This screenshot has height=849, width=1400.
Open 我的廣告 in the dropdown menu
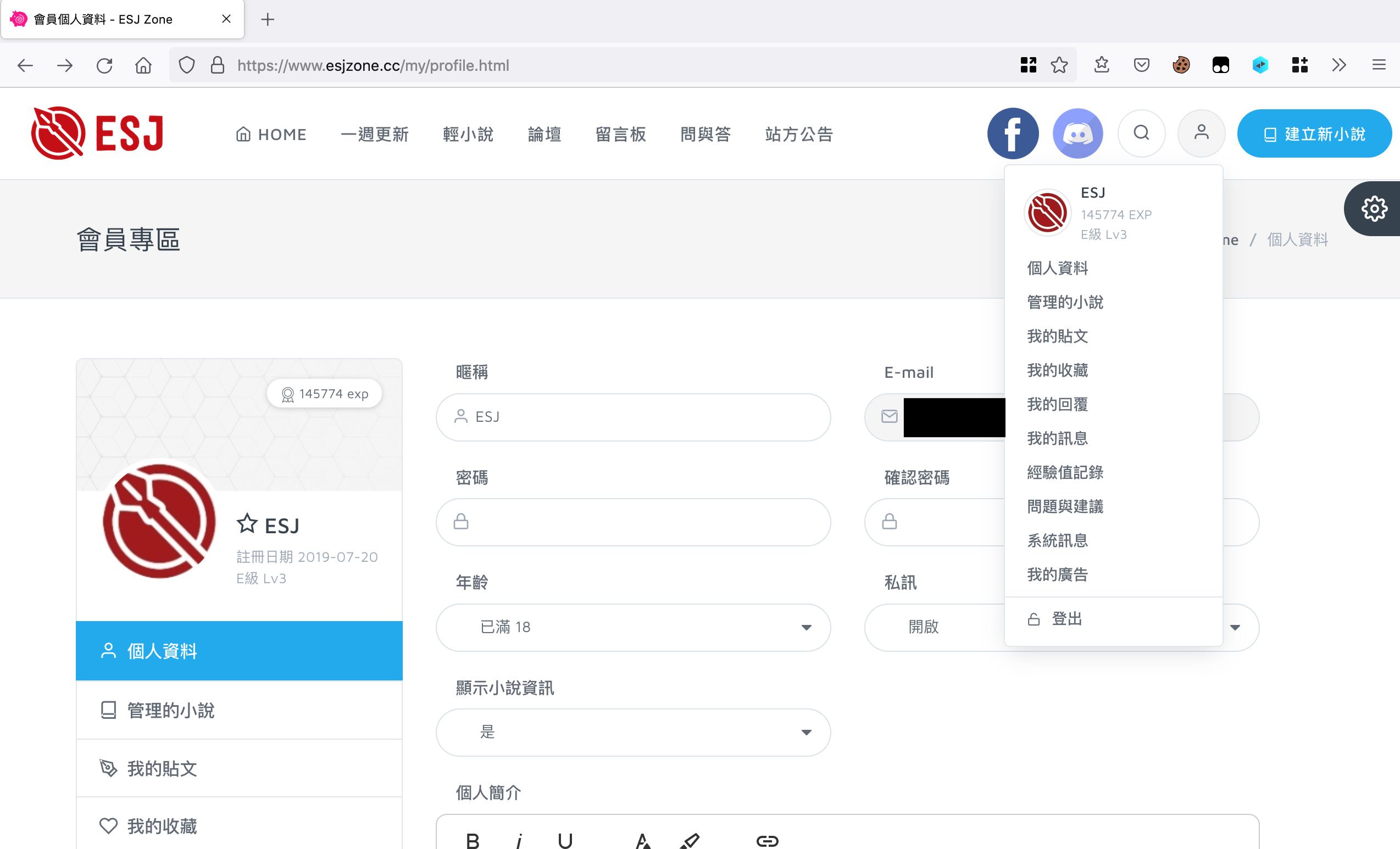[1057, 574]
